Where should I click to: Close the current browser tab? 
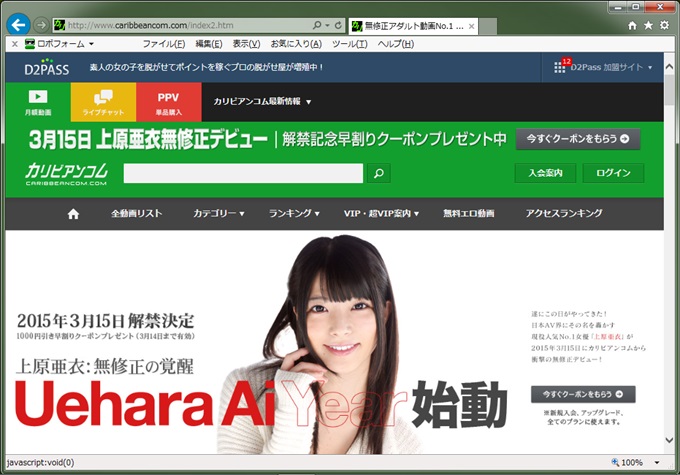click(x=471, y=26)
